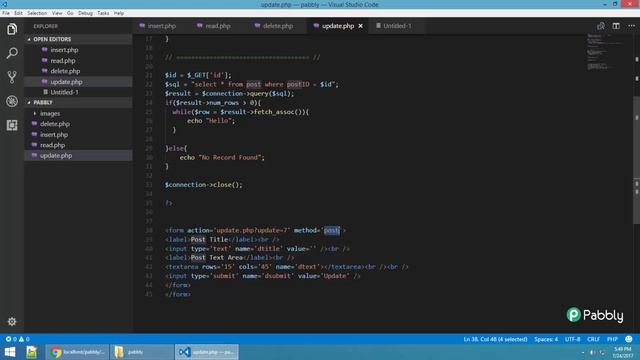This screenshot has height=360, width=640.
Task: Click the Visual Studio Code taskbar item
Action: 207,352
